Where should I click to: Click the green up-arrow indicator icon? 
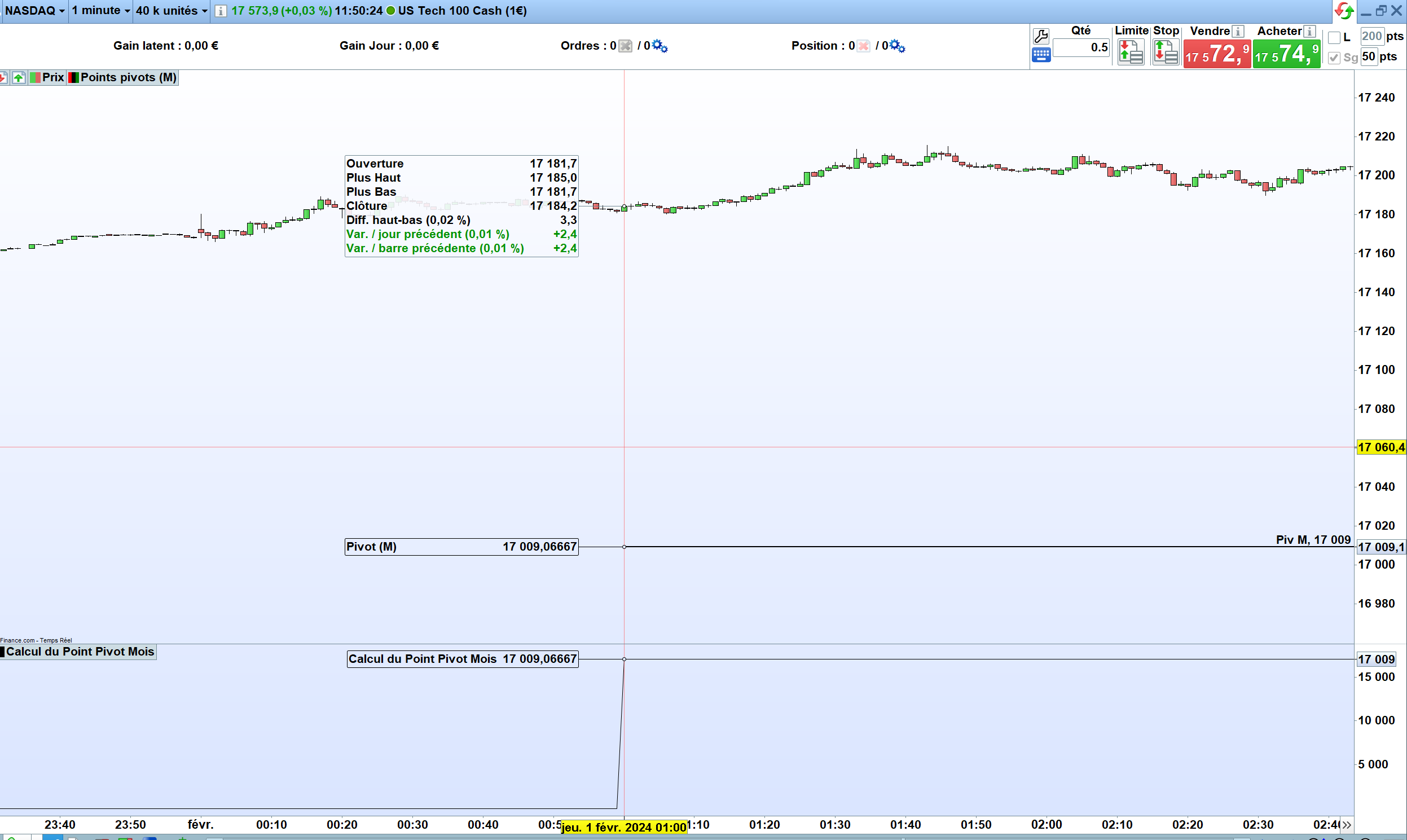19,77
